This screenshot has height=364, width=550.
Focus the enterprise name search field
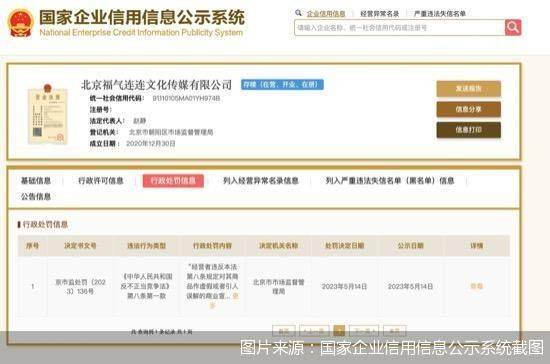(400, 27)
